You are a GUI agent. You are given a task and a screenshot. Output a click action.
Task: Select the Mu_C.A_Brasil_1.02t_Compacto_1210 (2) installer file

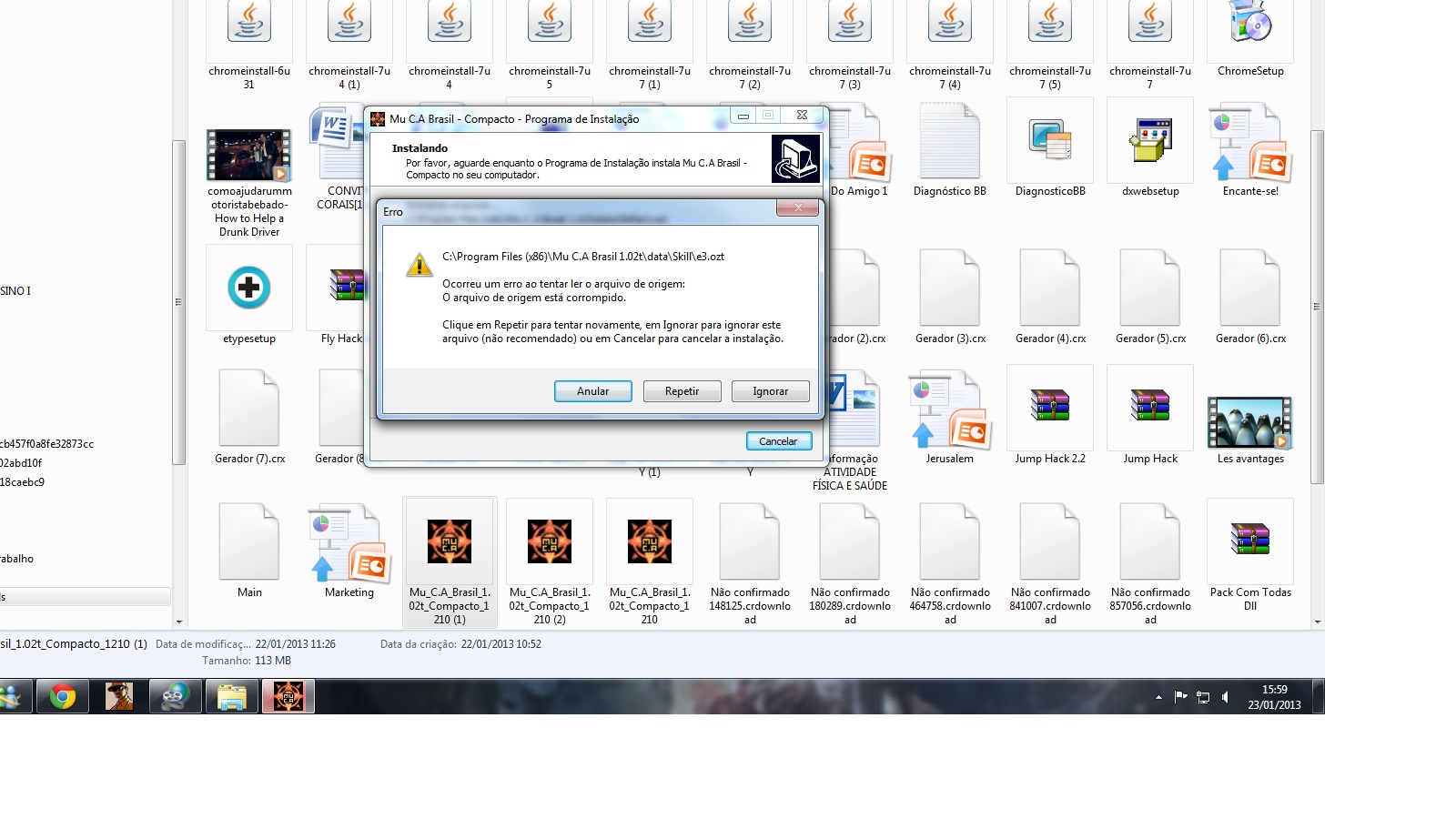tap(549, 543)
